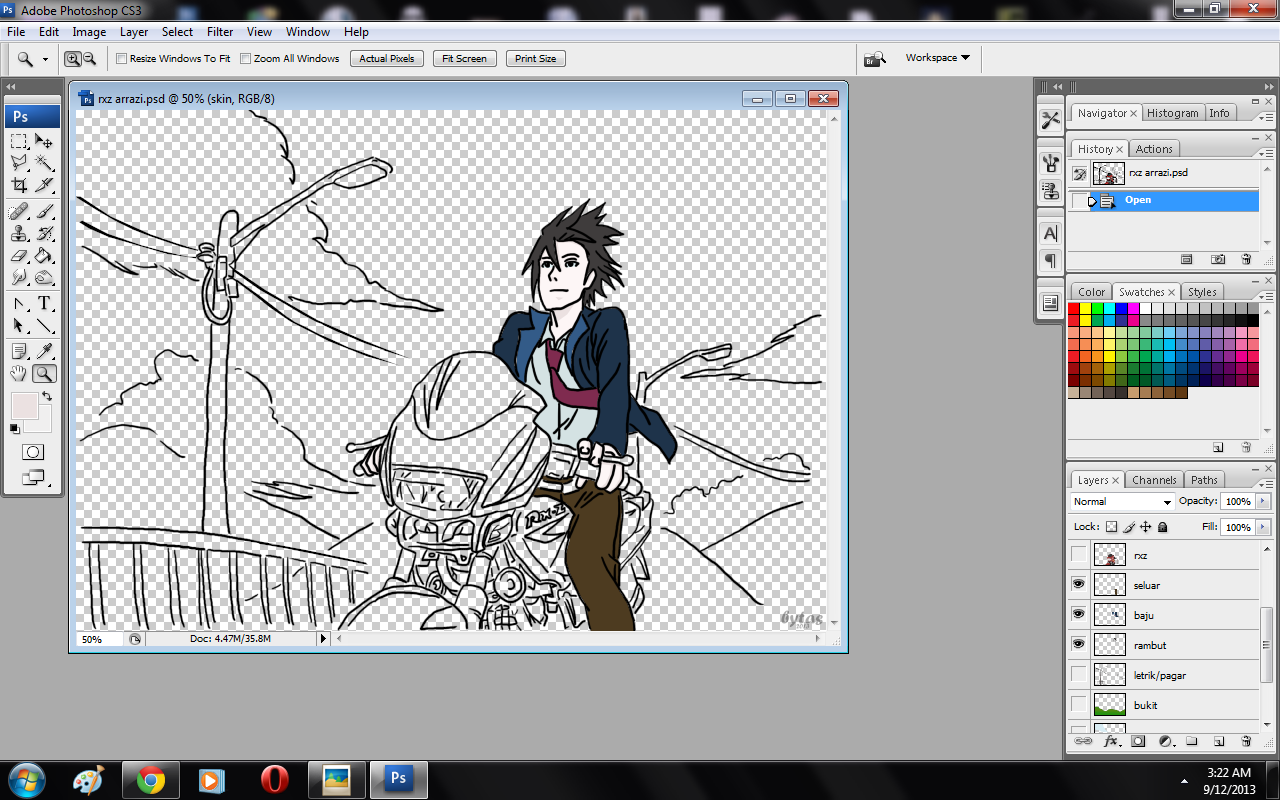
Task: Show the letrik/pagar layer
Action: pos(1078,675)
